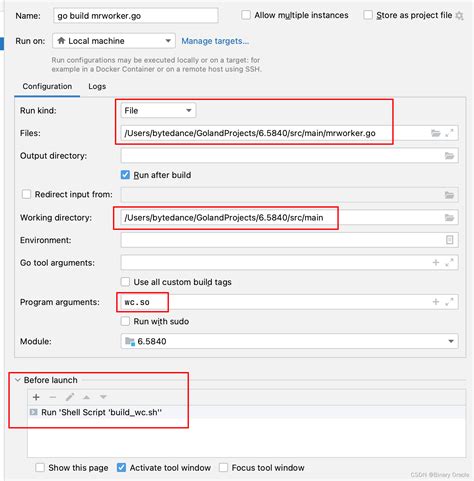Toggle Activate tool window checkbox
The image size is (474, 481).
[x=121, y=468]
